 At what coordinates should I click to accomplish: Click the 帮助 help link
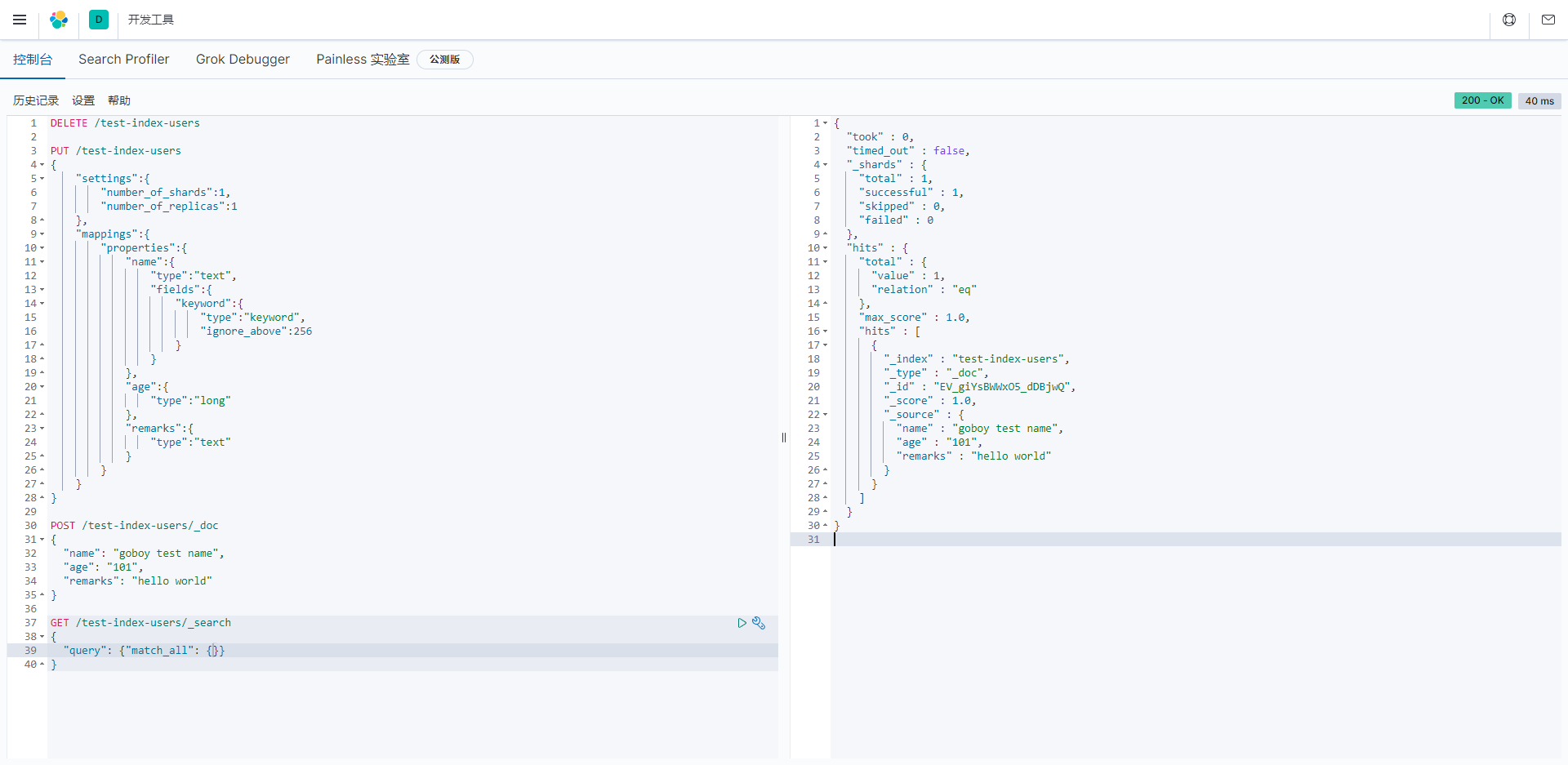[119, 100]
